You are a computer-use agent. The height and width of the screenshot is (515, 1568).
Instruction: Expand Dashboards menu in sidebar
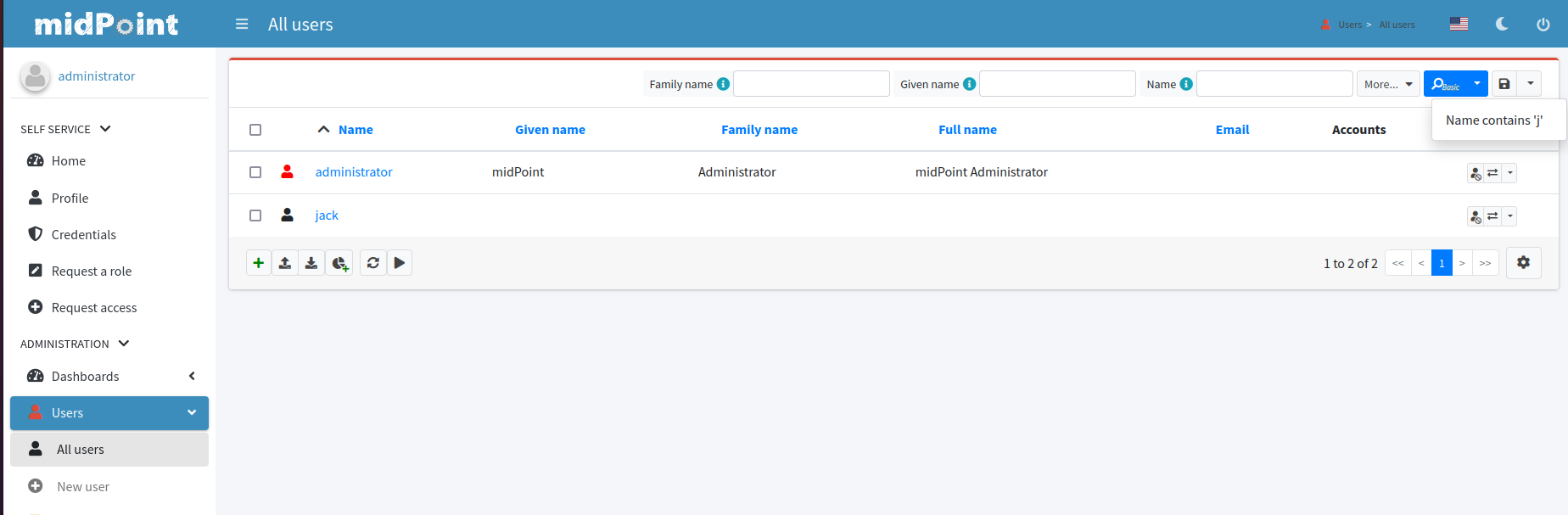pos(109,376)
